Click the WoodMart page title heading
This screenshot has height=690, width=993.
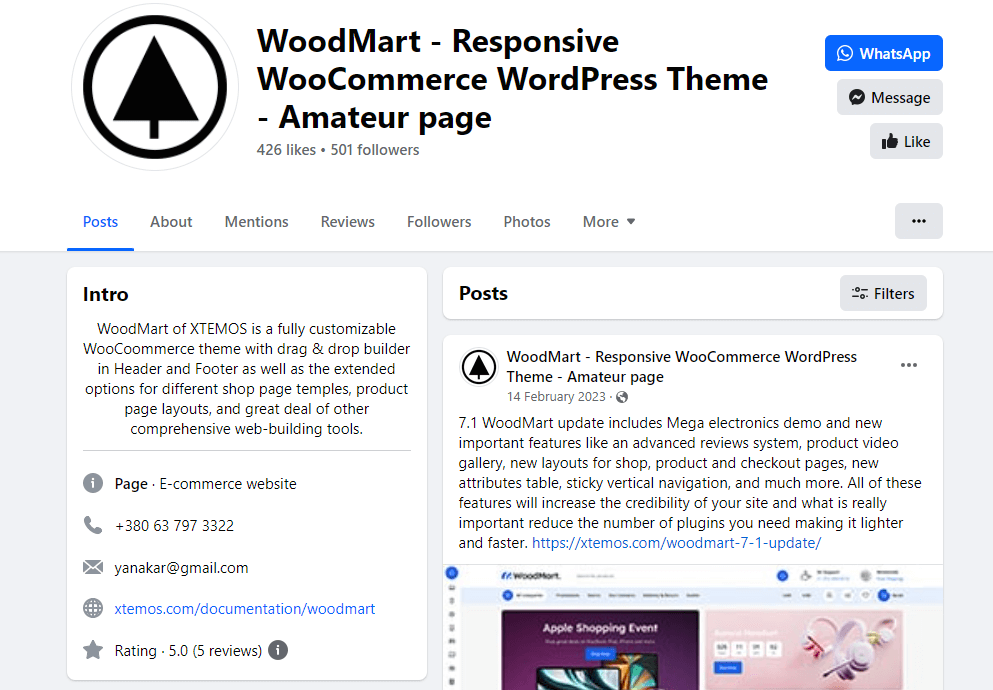pyautogui.click(x=512, y=79)
